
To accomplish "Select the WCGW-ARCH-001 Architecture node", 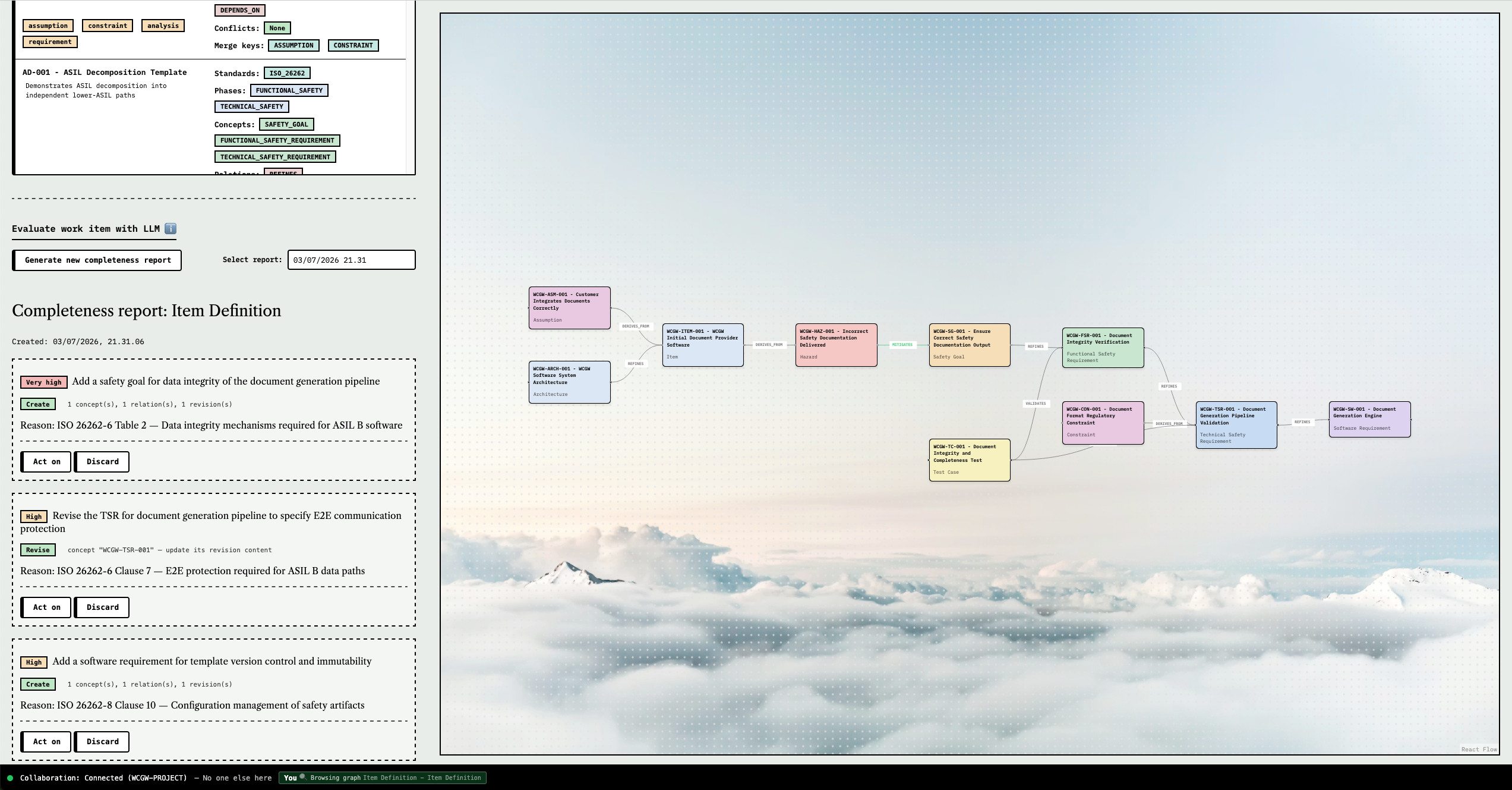I will point(569,382).
